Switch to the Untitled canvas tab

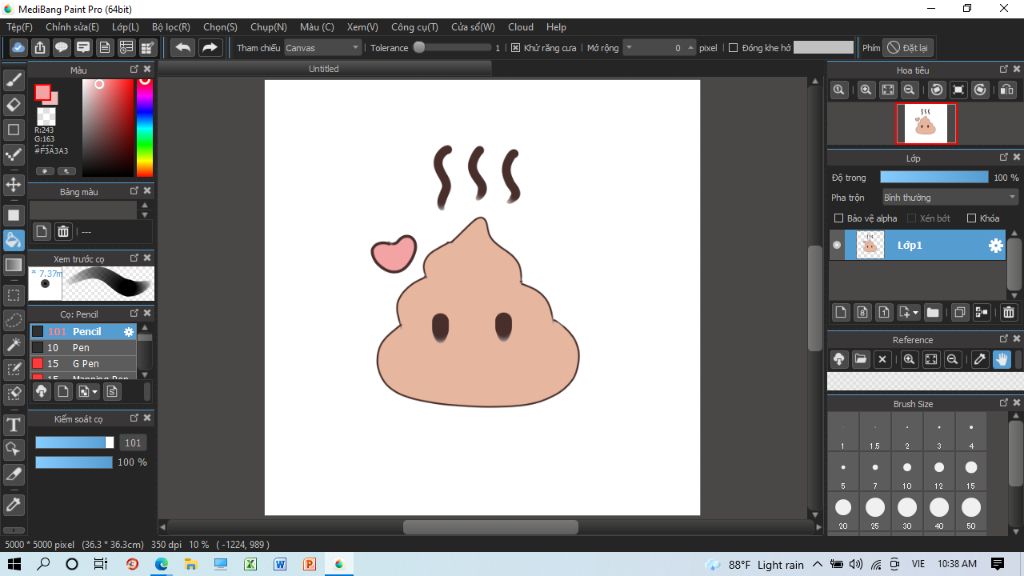click(324, 69)
